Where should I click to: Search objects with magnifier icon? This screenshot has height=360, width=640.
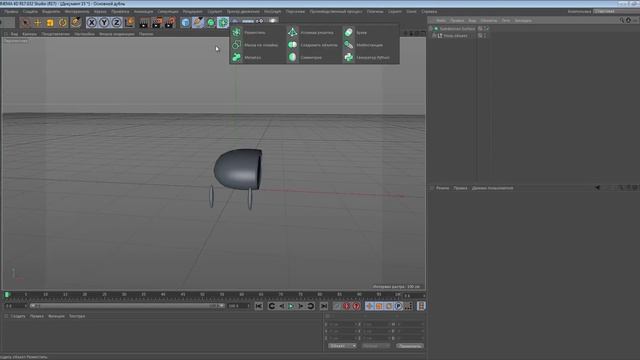pyautogui.click(x=622, y=20)
